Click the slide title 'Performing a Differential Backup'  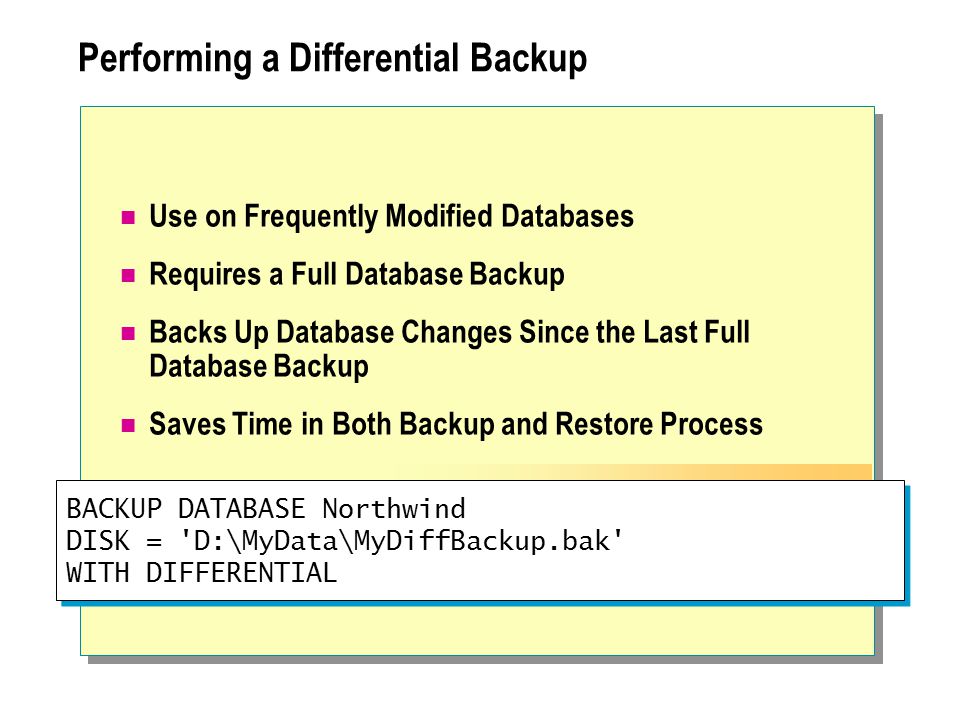pos(332,59)
